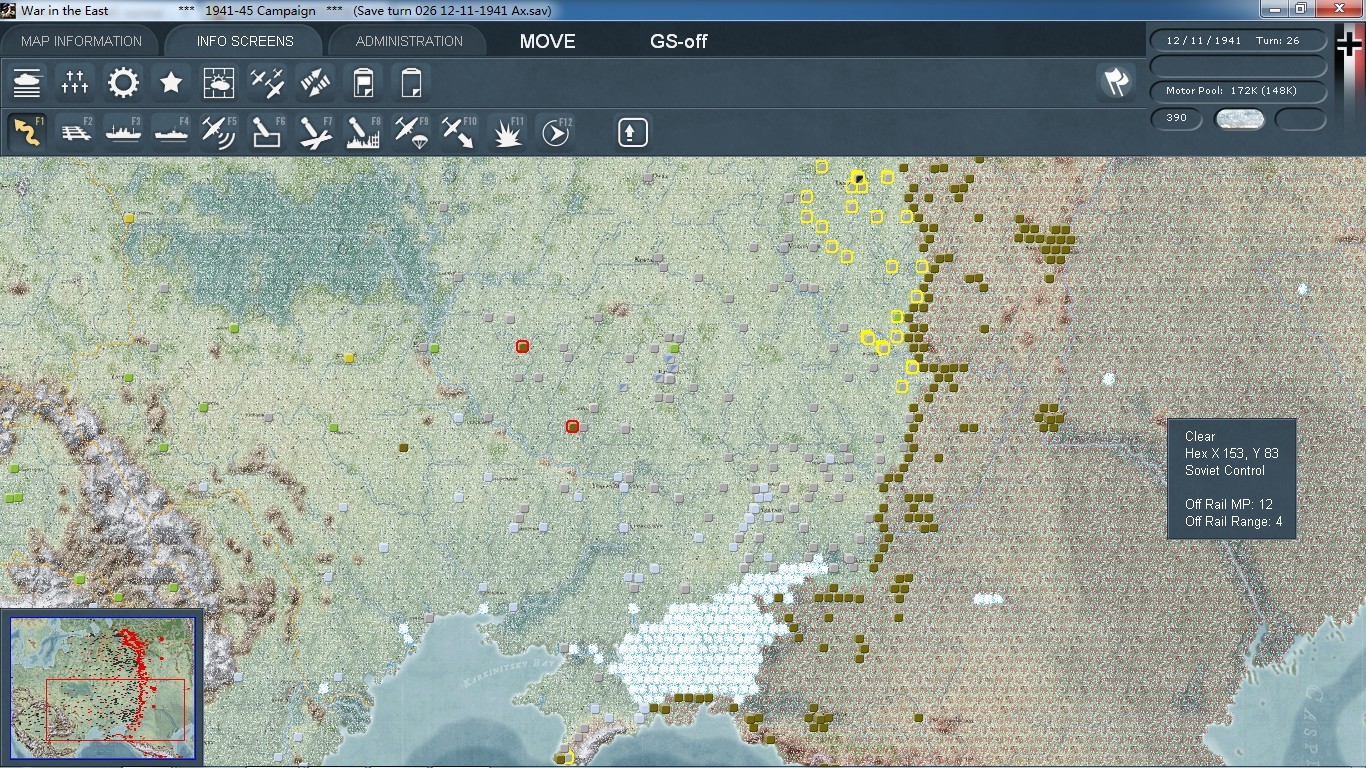
Task: Click the MOVE mode label
Action: [x=547, y=41]
